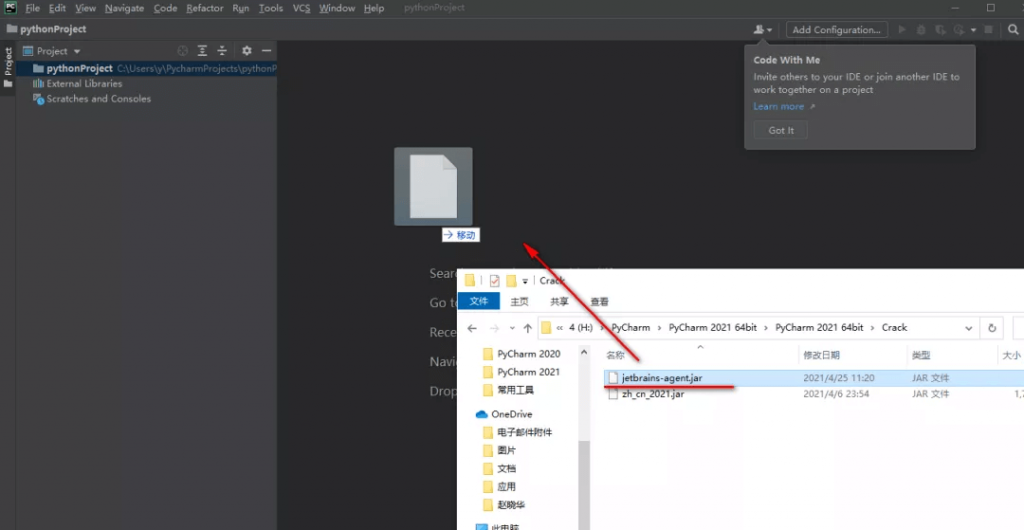Open the File menu in PyCharm
This screenshot has width=1024, height=530.
point(33,8)
